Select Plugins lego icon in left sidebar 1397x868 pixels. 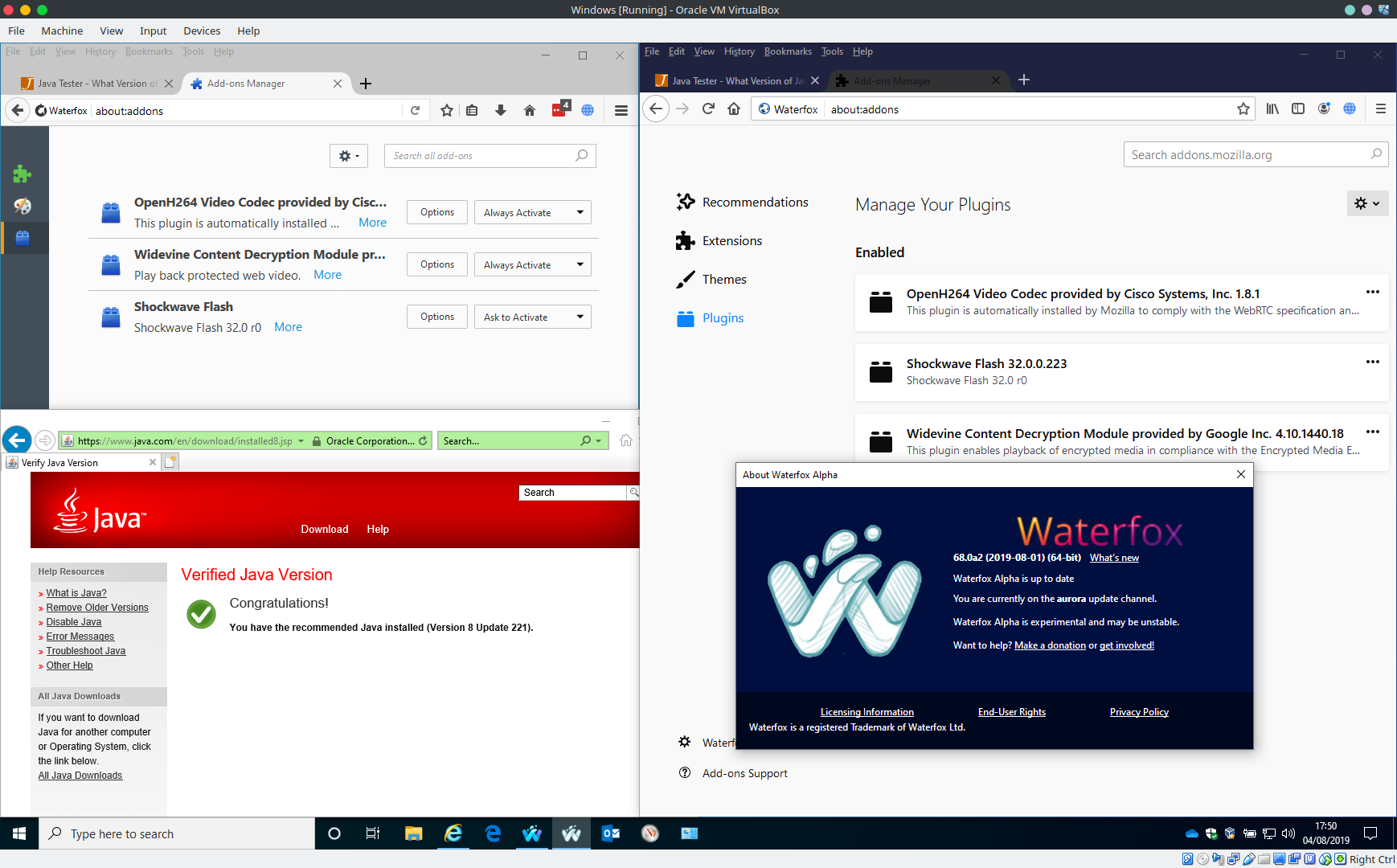click(x=23, y=238)
